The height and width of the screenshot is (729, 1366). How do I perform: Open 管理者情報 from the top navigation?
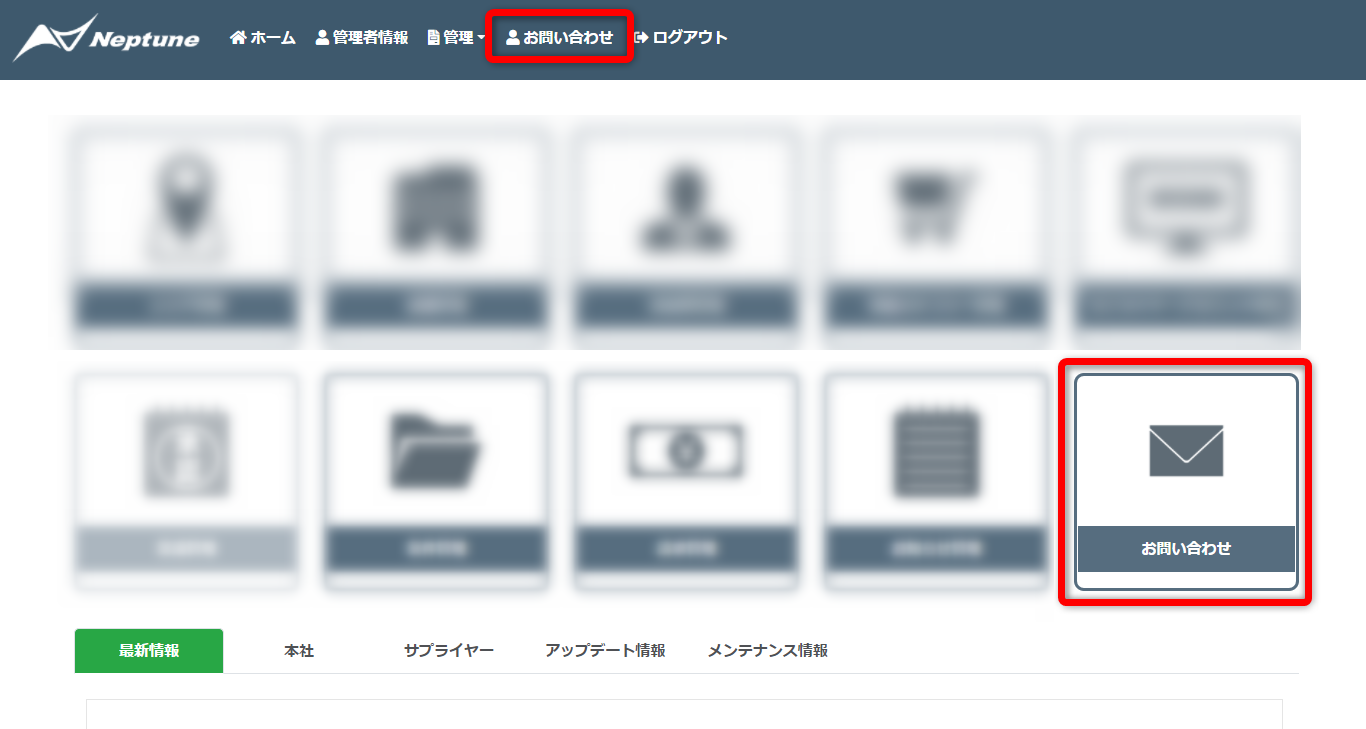(362, 38)
